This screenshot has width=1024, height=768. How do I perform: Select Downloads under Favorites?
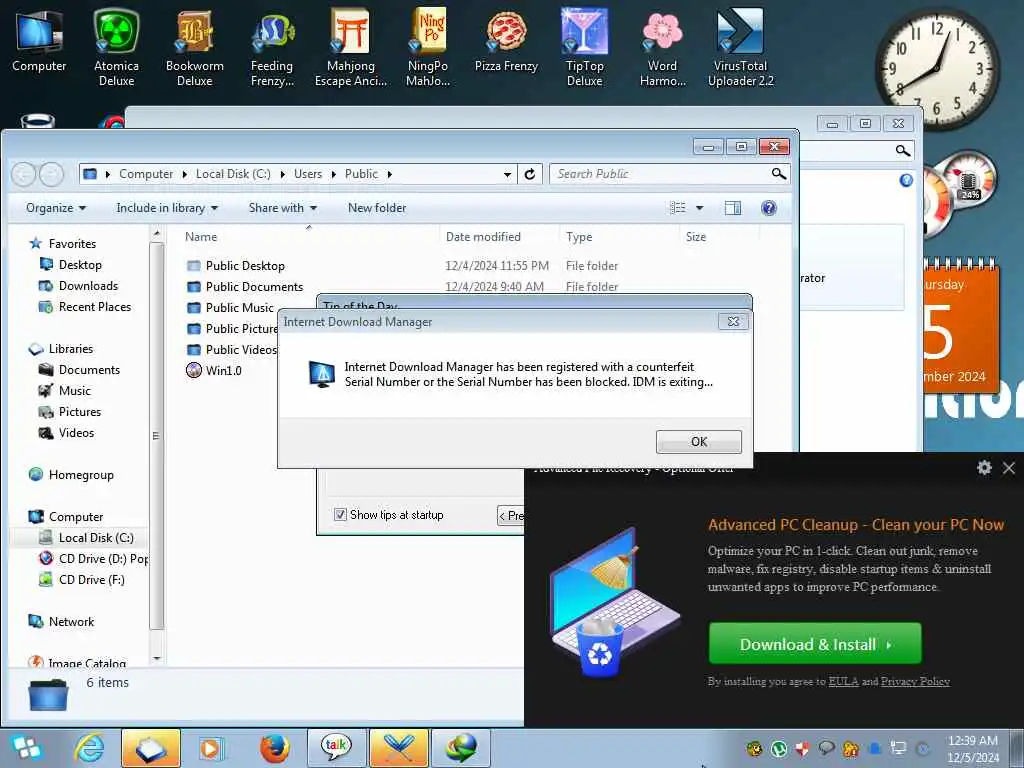pyautogui.click(x=88, y=285)
